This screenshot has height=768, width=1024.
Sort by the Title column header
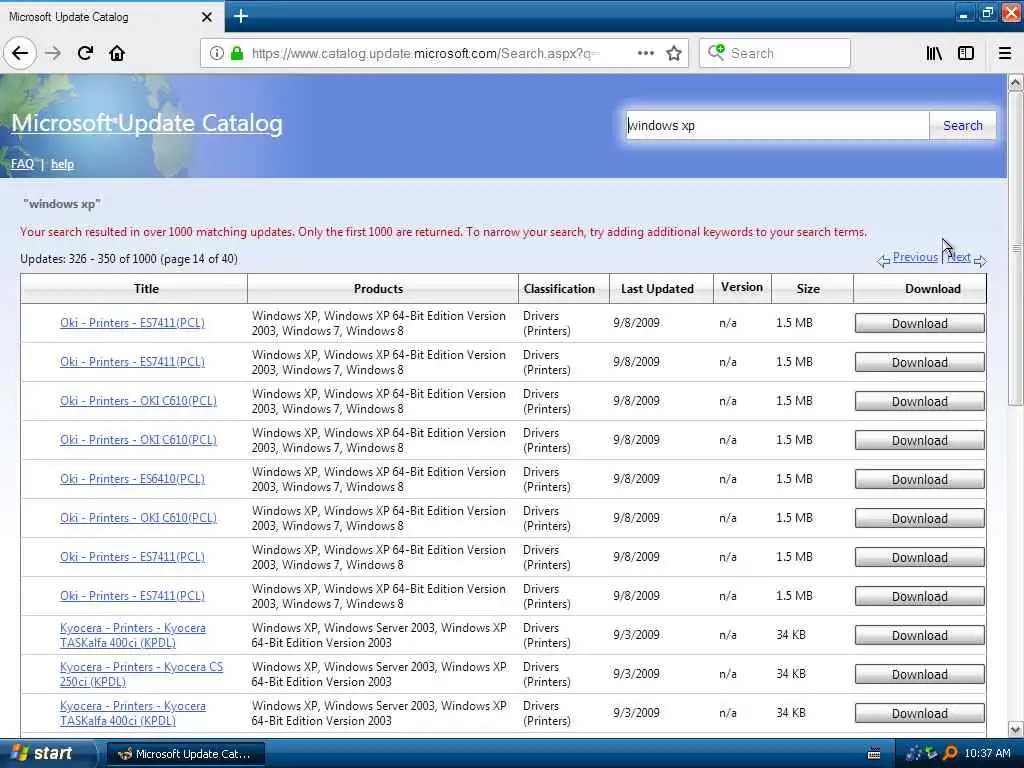pos(134,289)
